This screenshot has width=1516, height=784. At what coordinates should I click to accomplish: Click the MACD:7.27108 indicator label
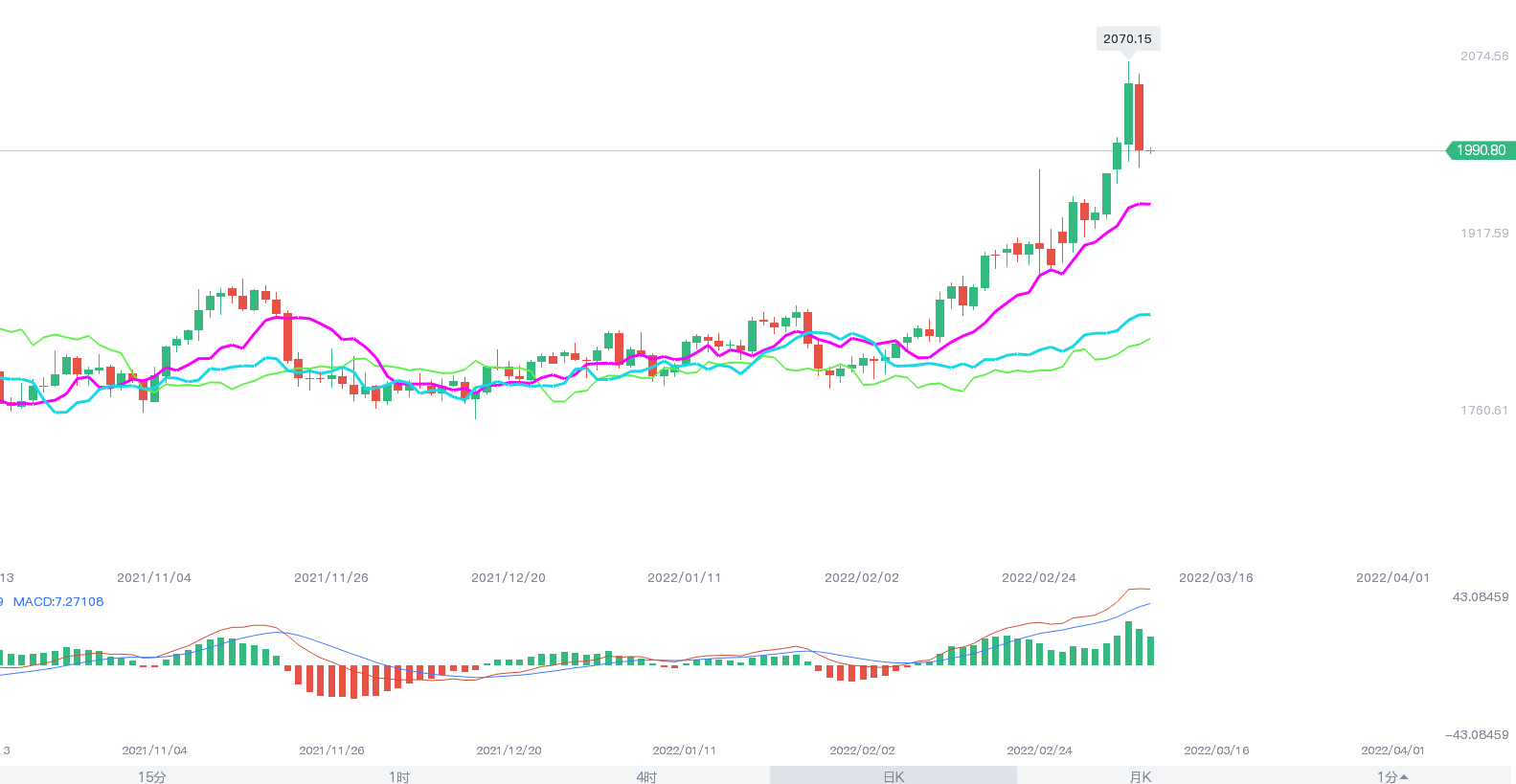coord(58,602)
